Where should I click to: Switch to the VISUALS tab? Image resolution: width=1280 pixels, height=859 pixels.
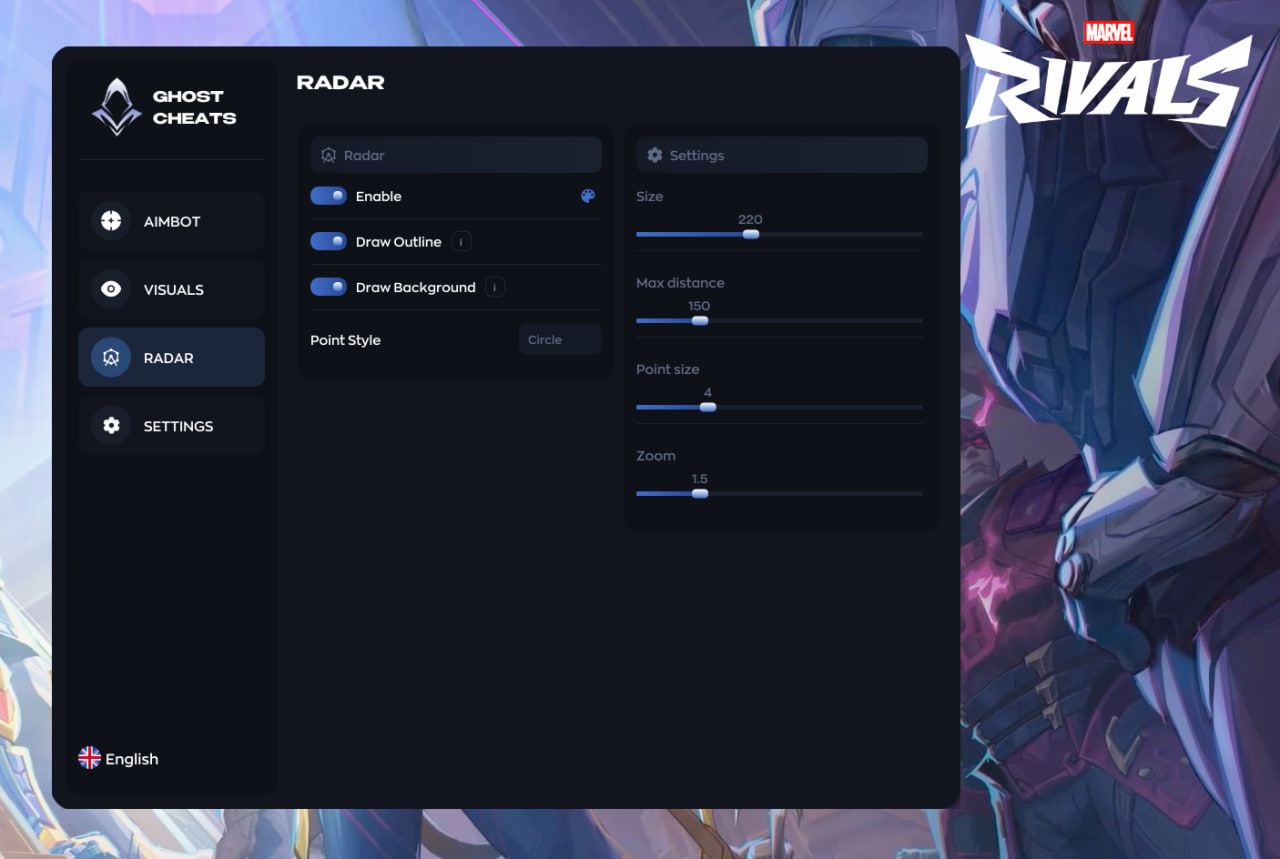[x=171, y=289]
